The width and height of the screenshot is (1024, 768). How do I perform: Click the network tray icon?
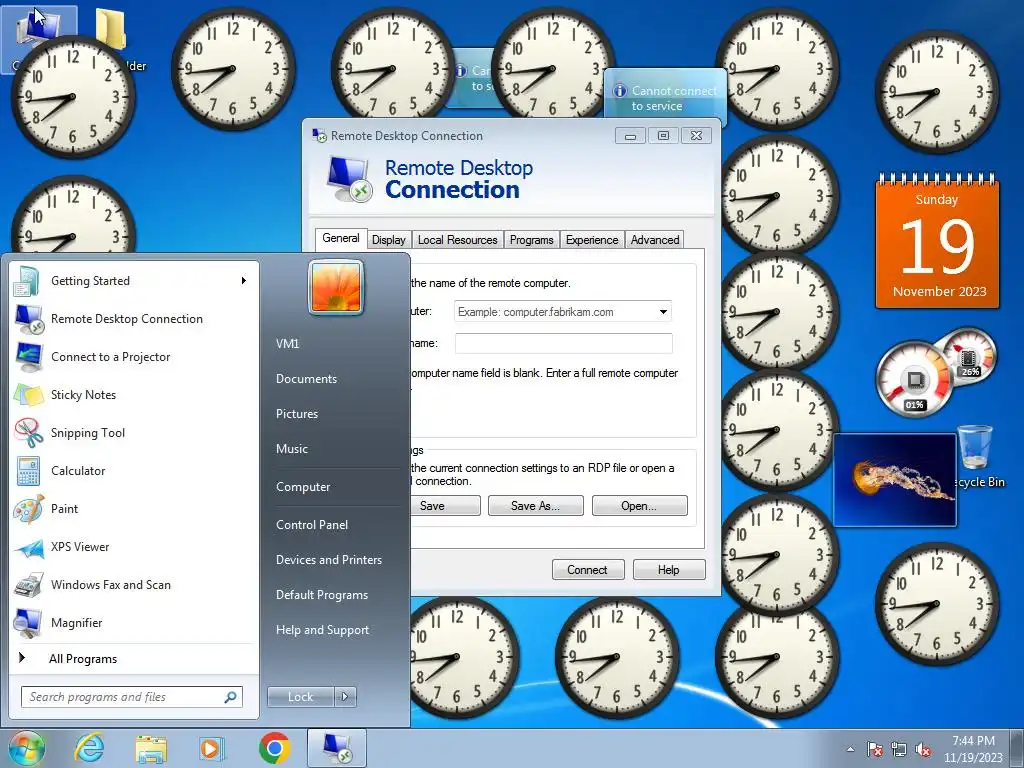point(899,749)
